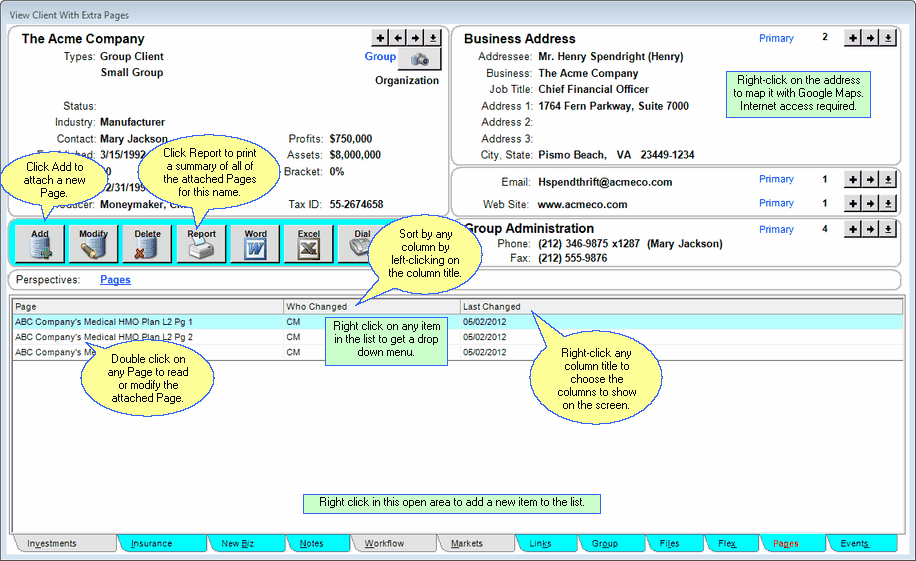The height and width of the screenshot is (561, 916).
Task: Click the plus button in Business Address
Action: point(852,38)
